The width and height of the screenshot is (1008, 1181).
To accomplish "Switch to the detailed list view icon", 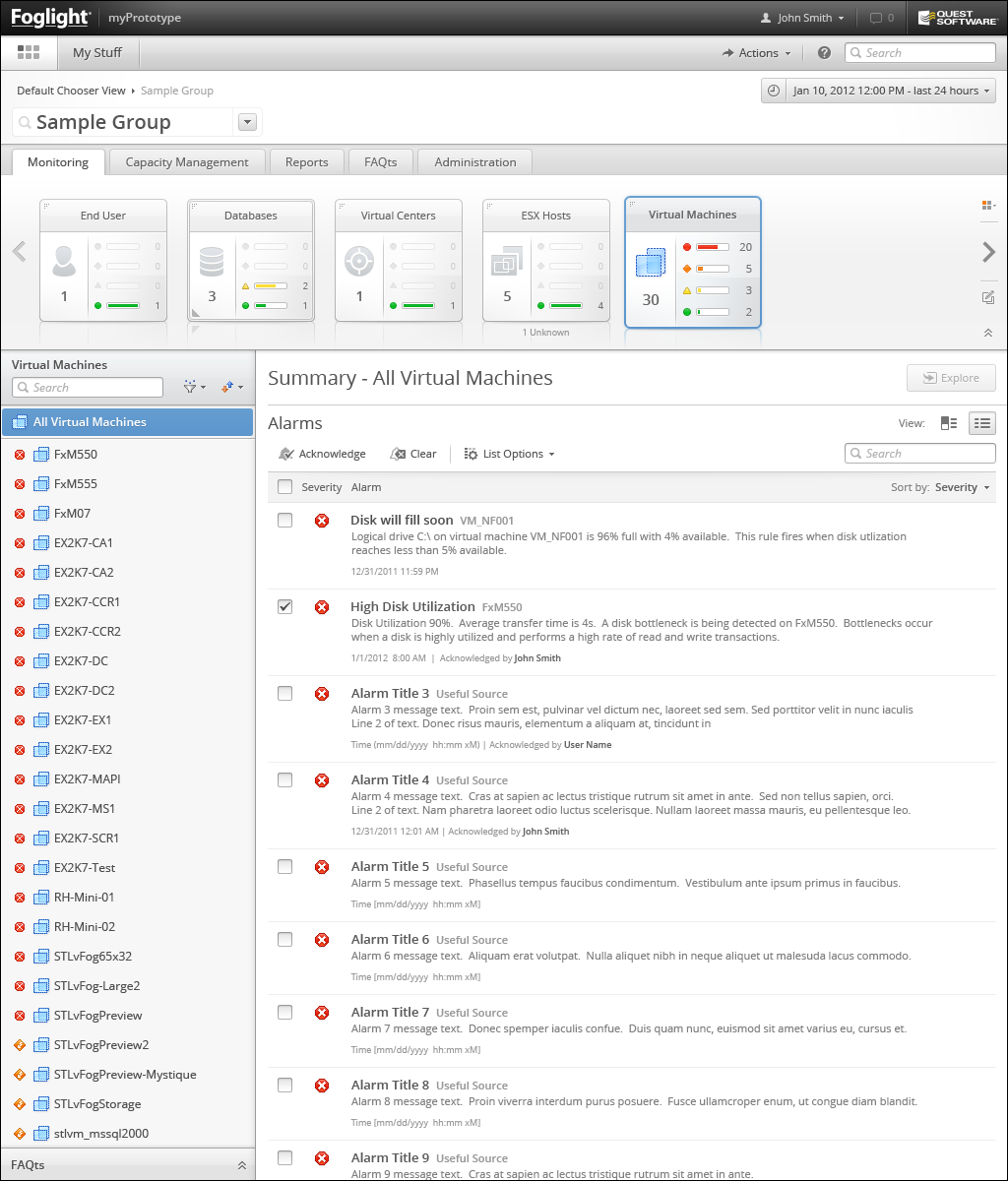I will [981, 423].
